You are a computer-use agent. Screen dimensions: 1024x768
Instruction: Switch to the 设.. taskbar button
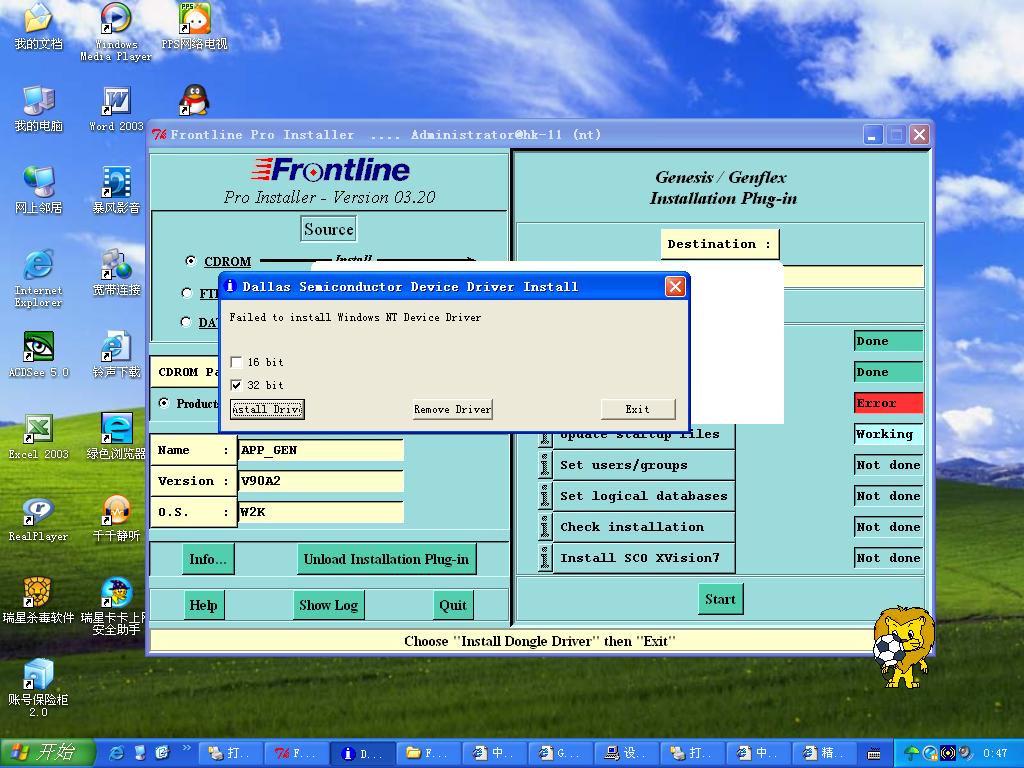tap(626, 753)
